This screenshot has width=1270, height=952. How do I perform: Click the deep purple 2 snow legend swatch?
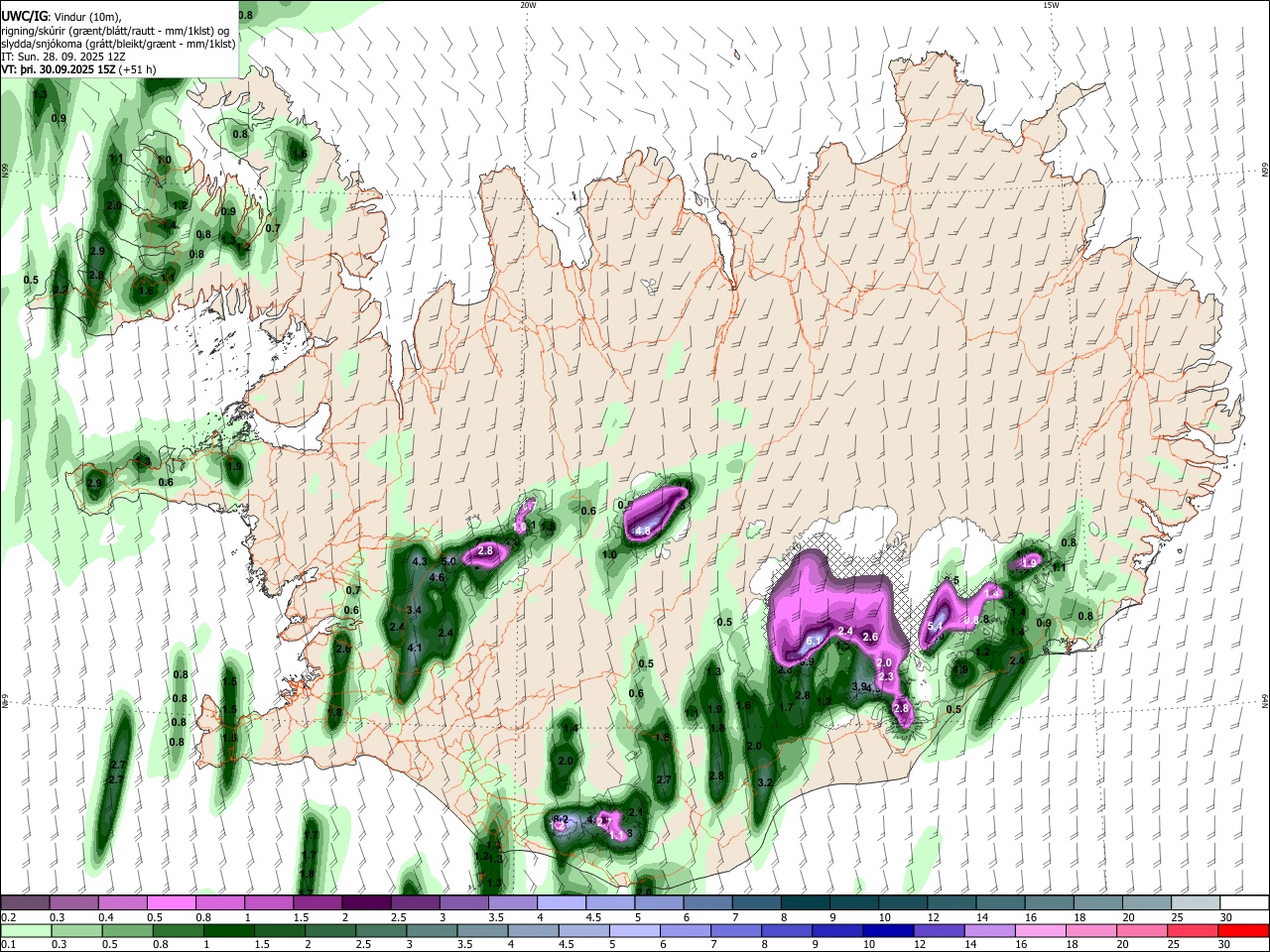pos(365,903)
